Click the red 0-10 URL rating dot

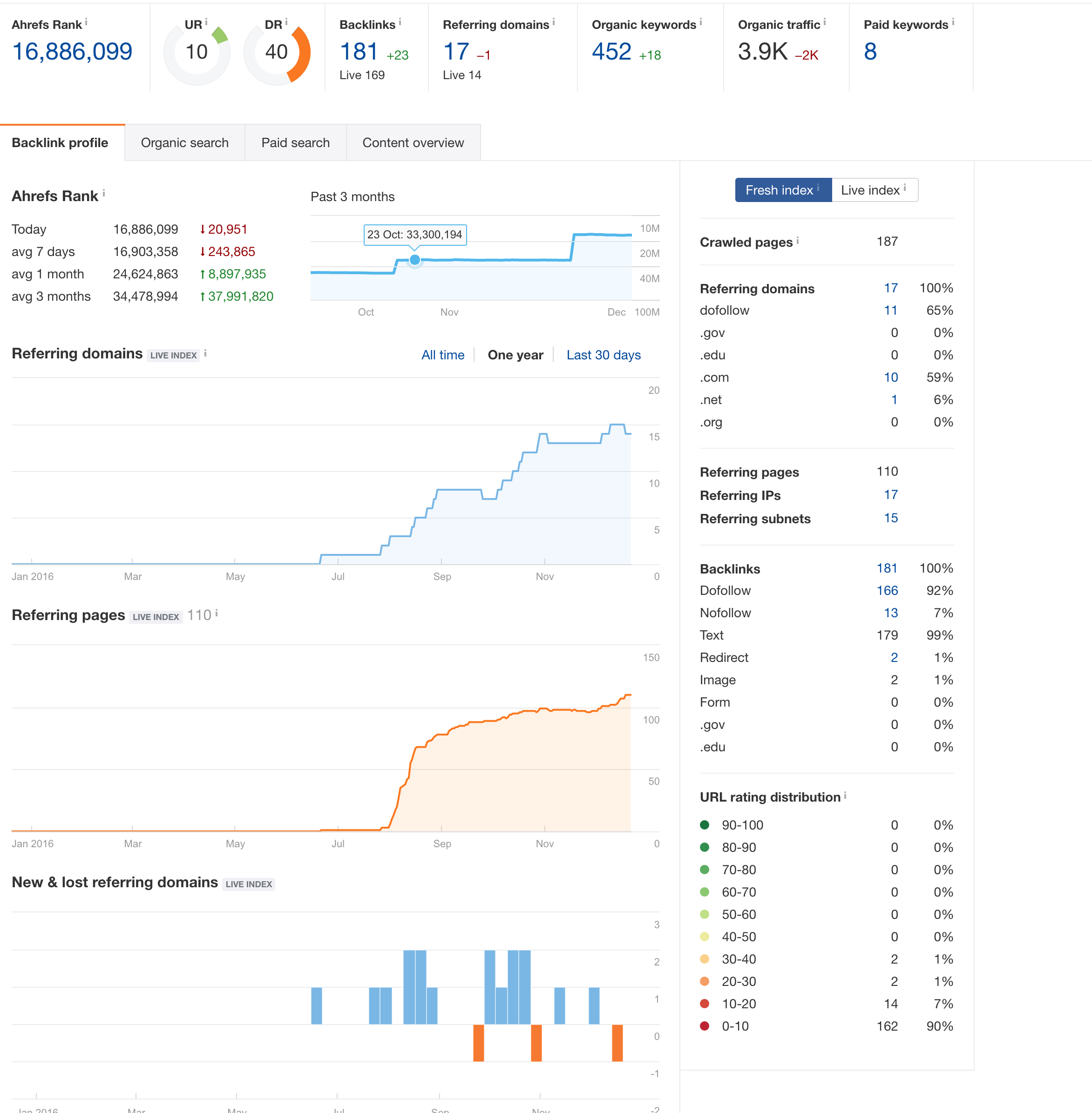coord(705,1026)
